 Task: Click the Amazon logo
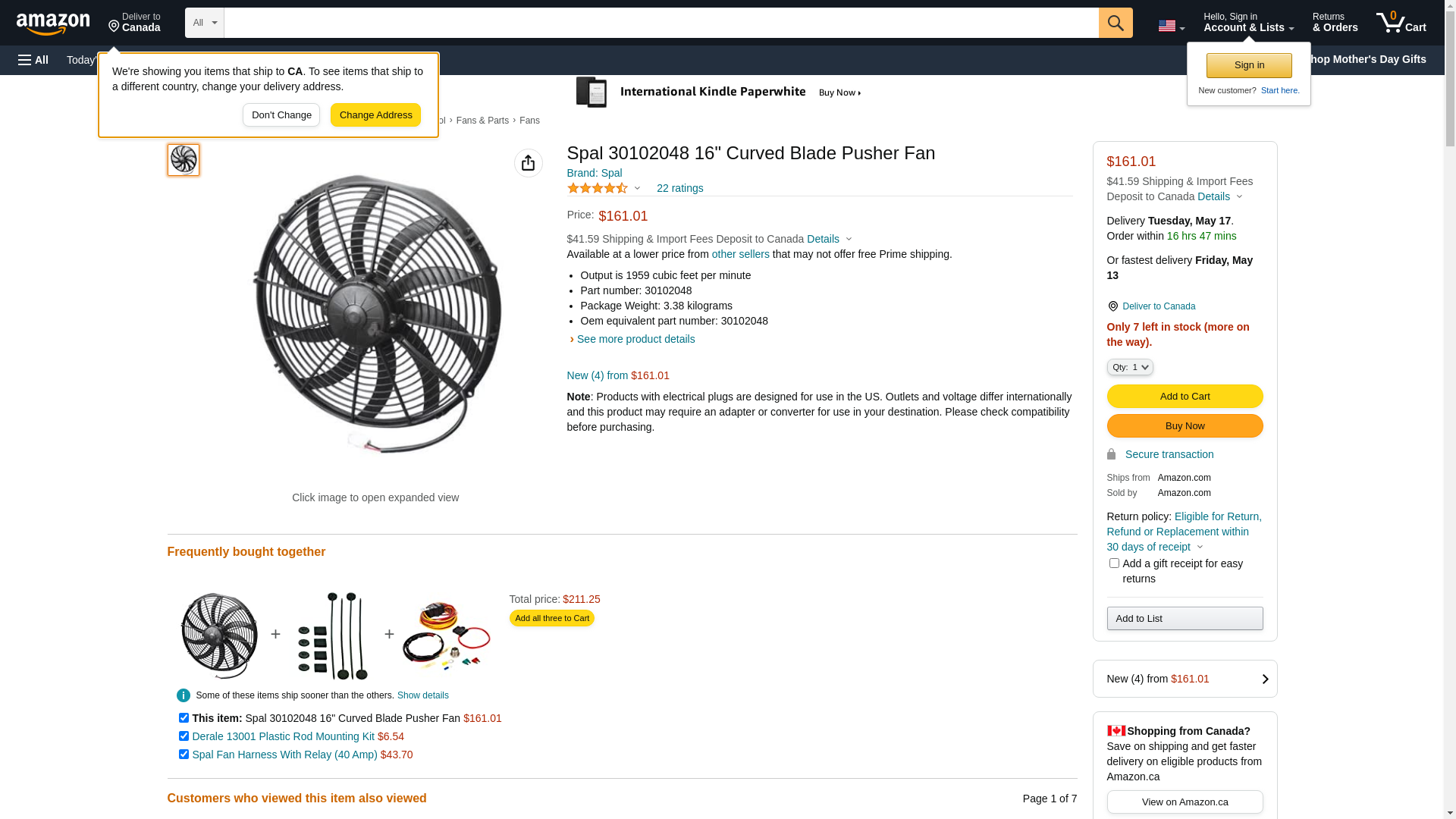pos(53,24)
